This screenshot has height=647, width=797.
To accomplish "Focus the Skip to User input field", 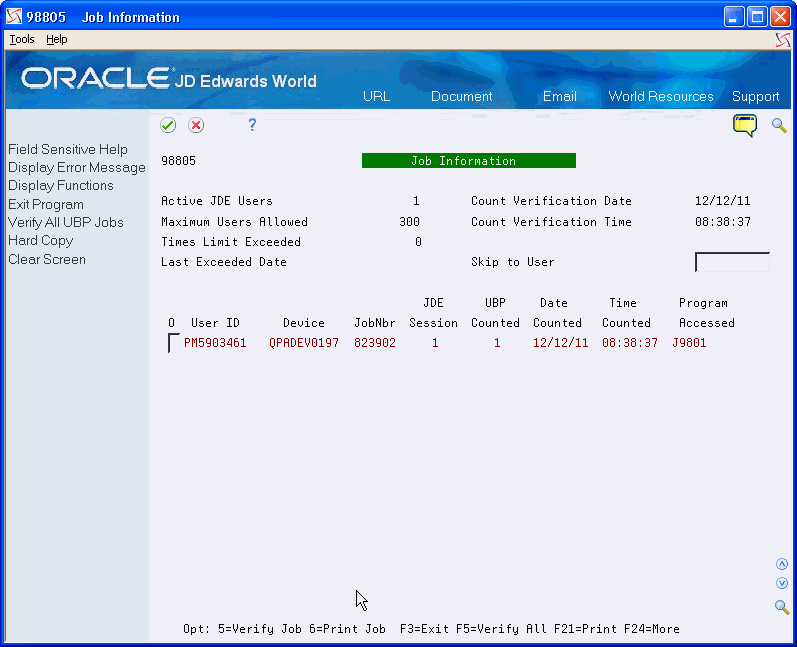I will [732, 262].
